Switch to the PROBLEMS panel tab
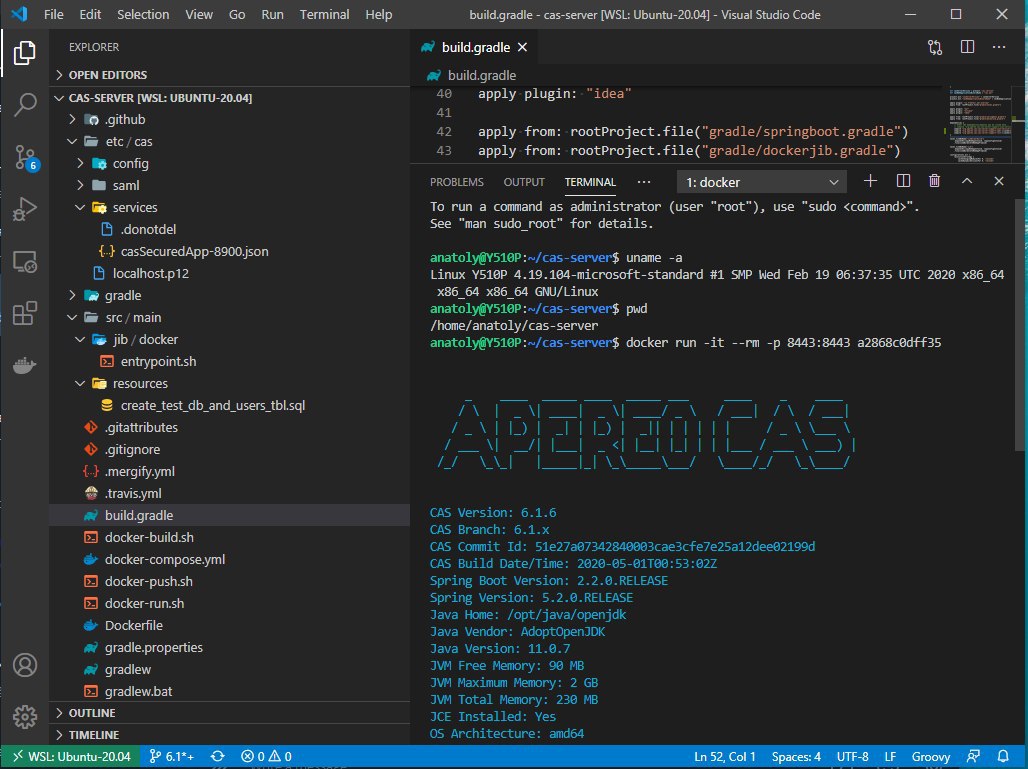Image resolution: width=1028 pixels, height=769 pixels. [456, 182]
